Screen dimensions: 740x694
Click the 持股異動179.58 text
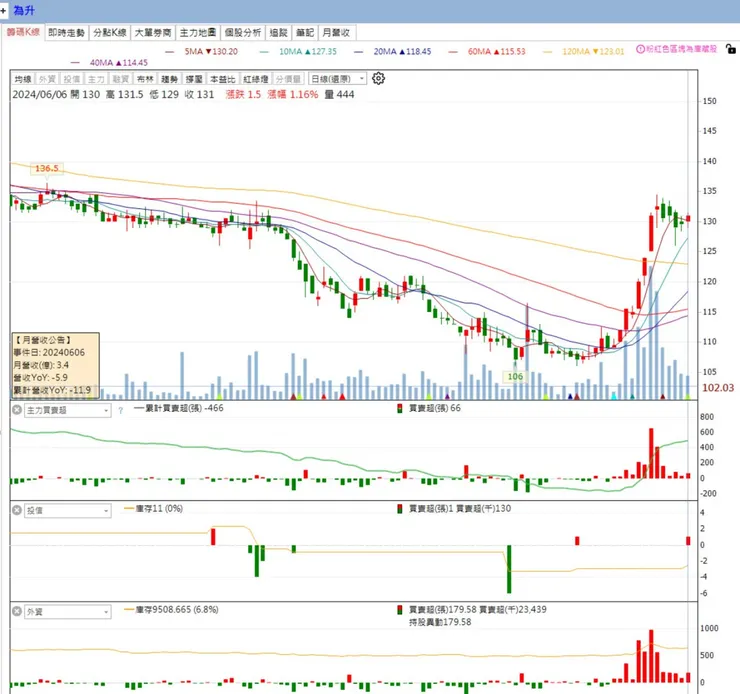440,622
